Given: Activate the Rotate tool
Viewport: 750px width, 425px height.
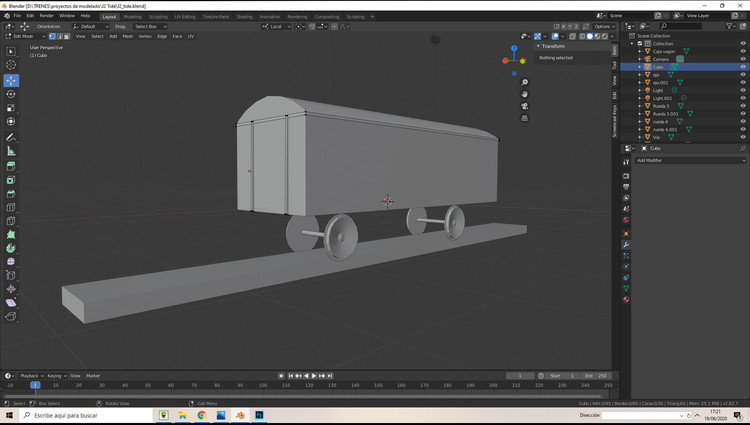Looking at the screenshot, I should coord(11,94).
